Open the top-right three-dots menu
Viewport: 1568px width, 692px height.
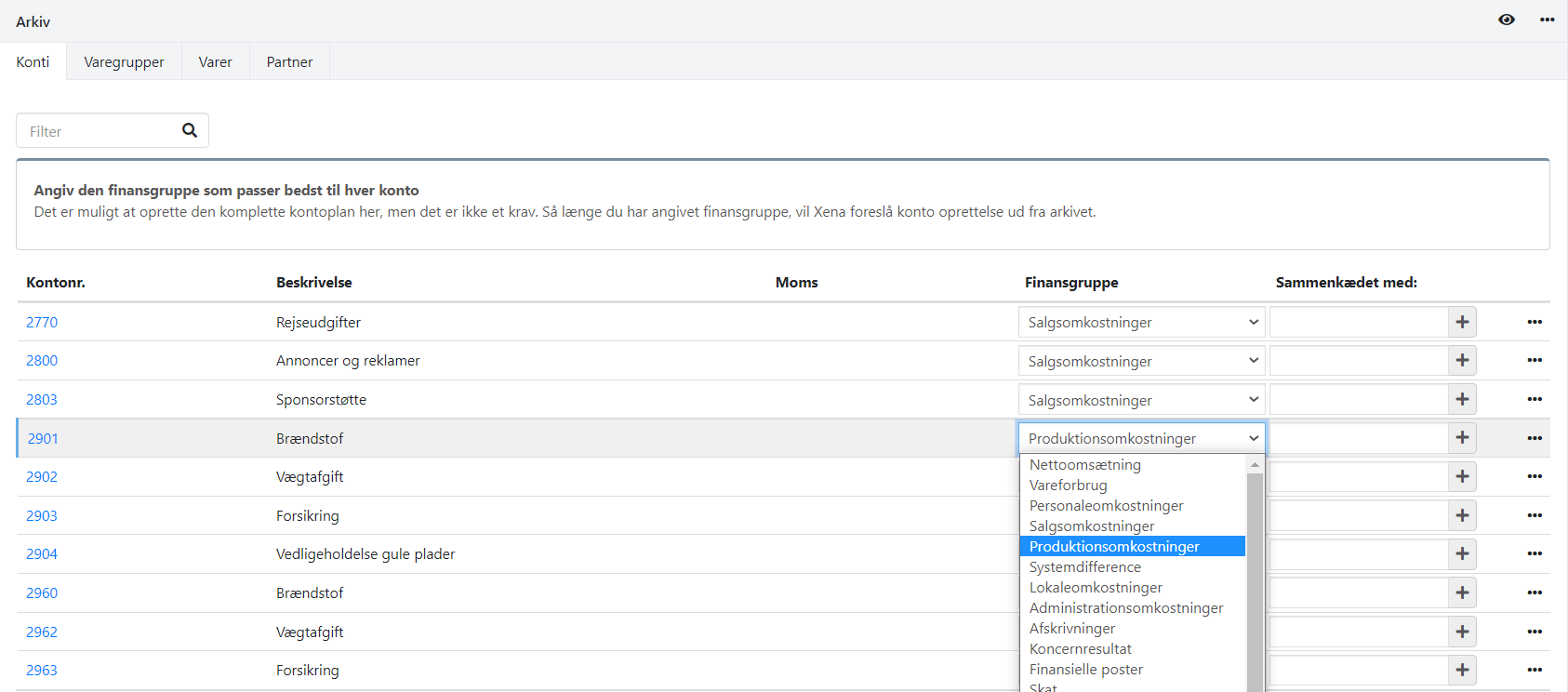(x=1547, y=20)
